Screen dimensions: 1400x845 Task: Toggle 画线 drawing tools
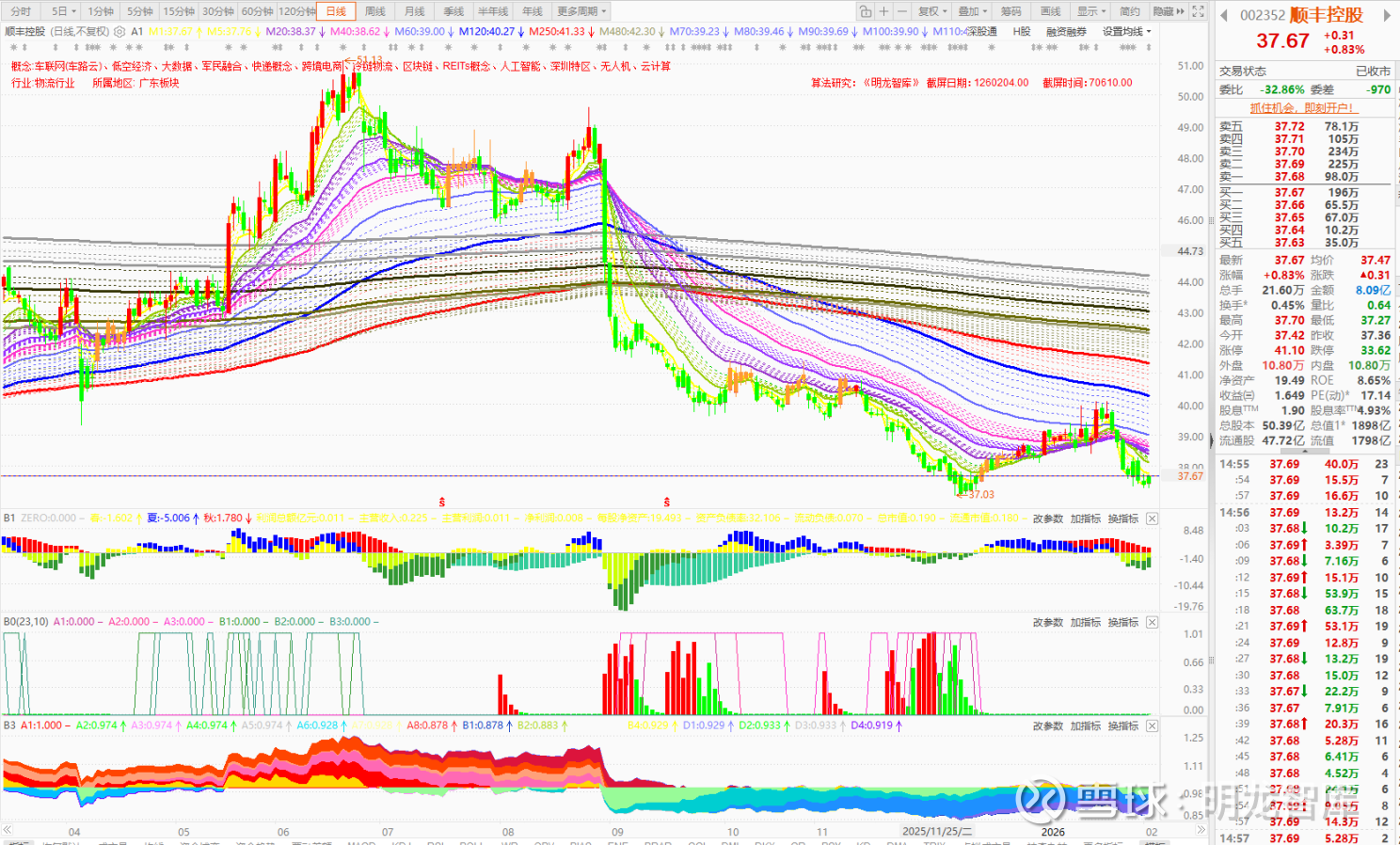coord(1050,11)
